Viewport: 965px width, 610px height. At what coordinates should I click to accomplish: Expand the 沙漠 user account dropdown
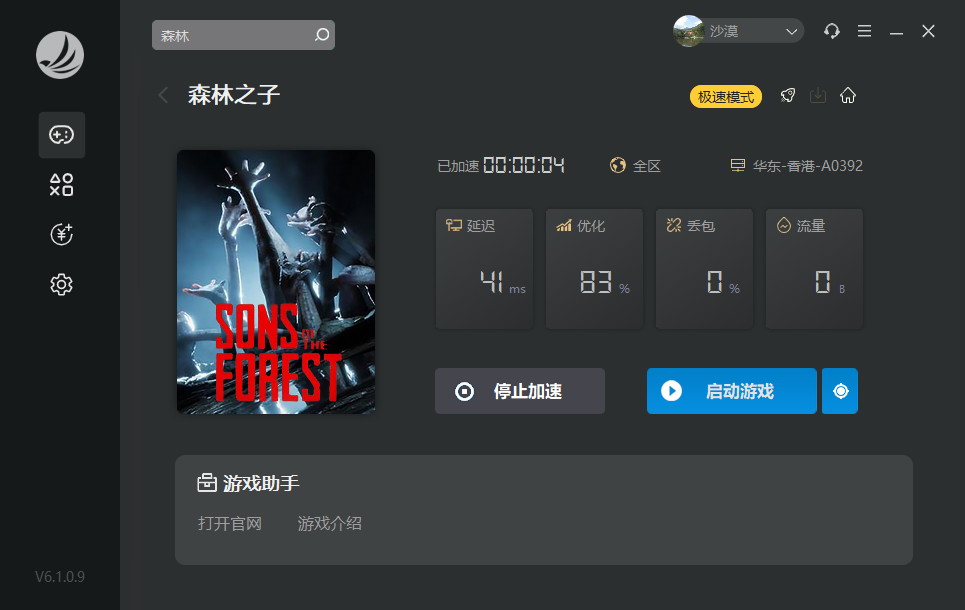739,31
